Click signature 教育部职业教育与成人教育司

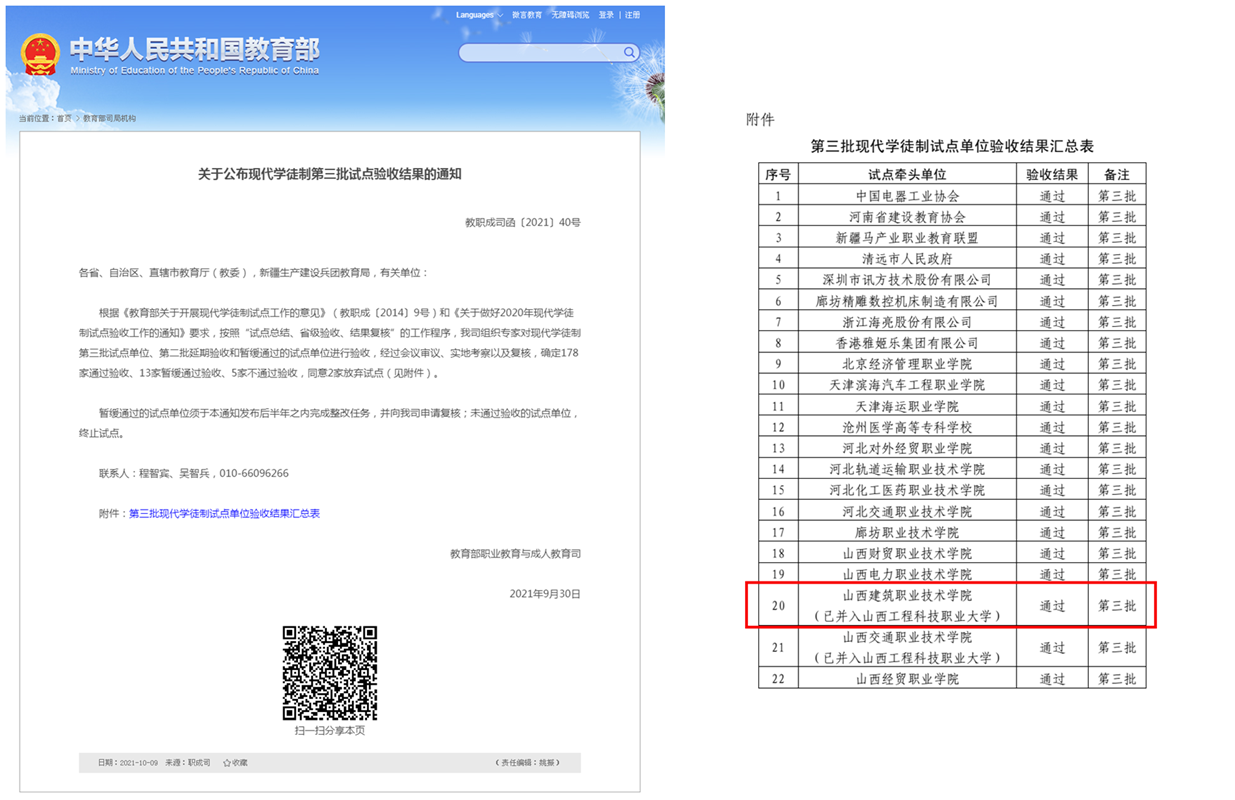pos(516,553)
